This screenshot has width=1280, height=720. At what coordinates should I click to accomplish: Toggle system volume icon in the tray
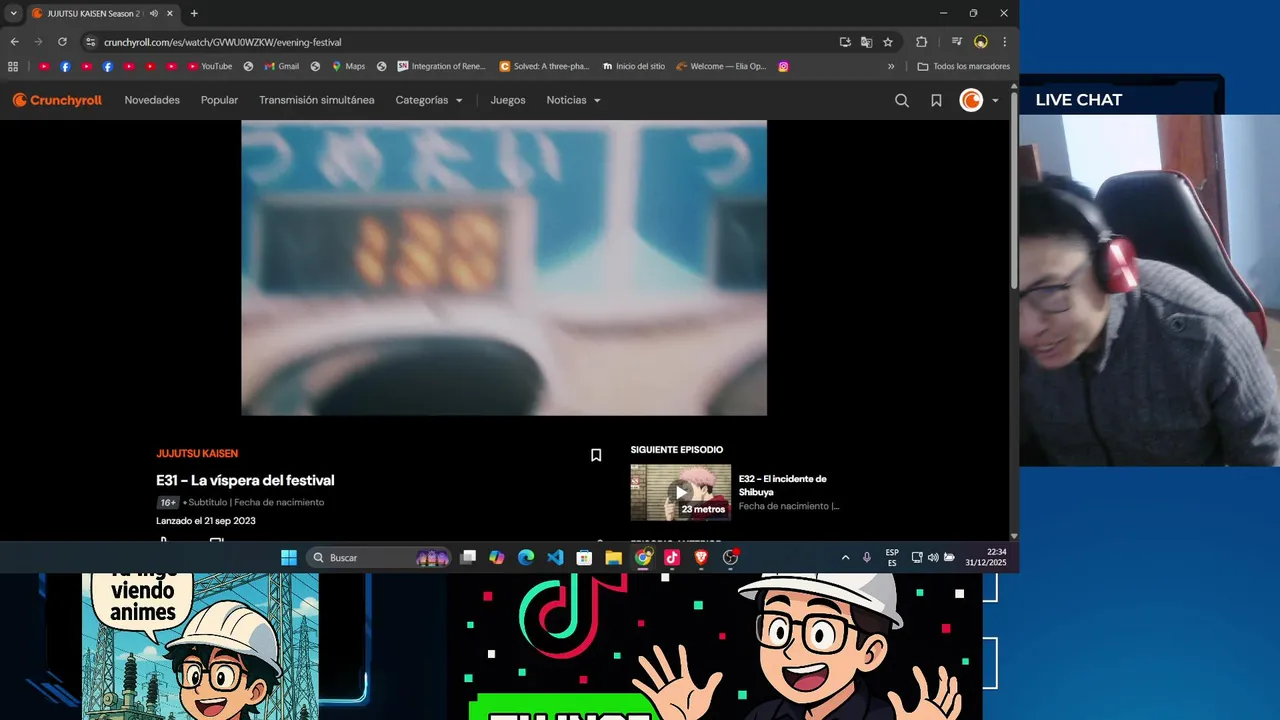tap(933, 557)
